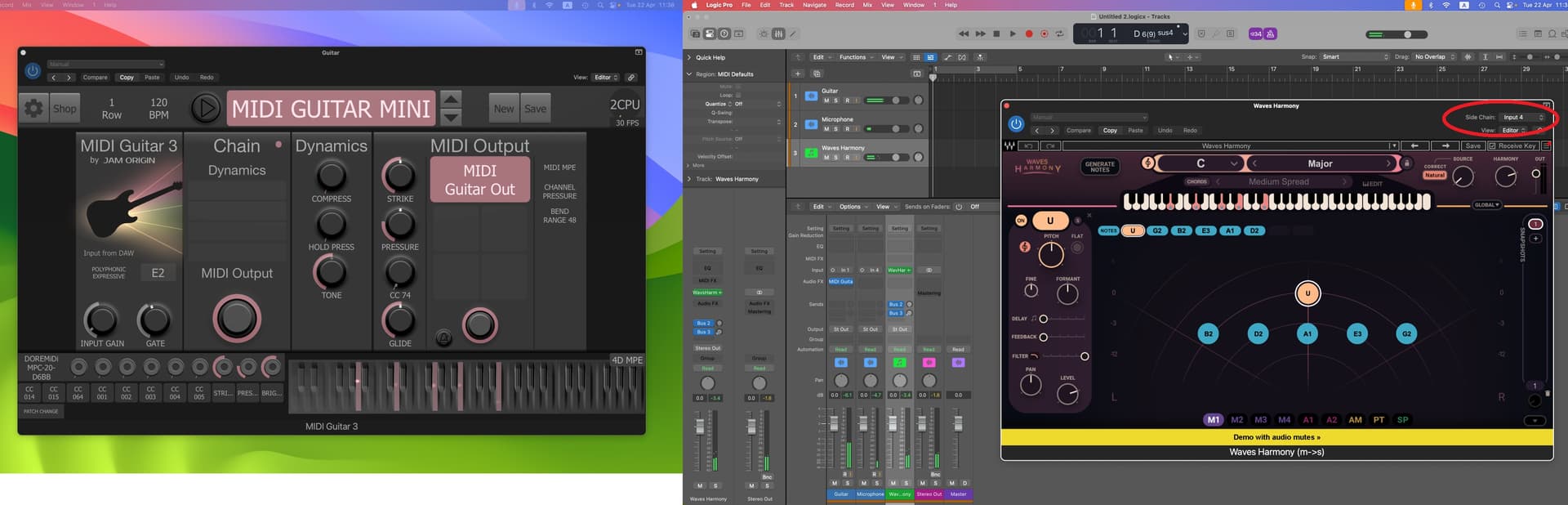
Task: Toggle Sends on Faders power button
Action: point(959,207)
